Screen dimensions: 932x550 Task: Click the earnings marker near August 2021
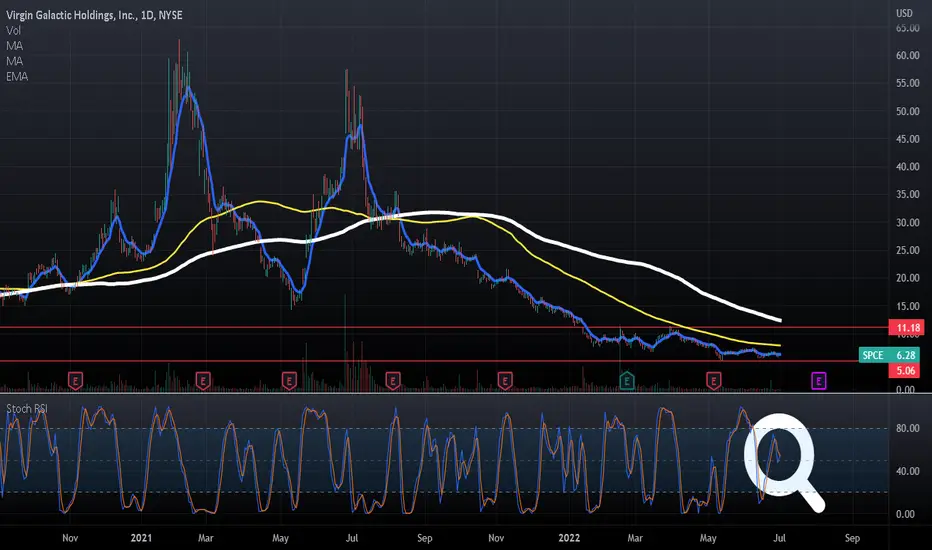tap(392, 381)
